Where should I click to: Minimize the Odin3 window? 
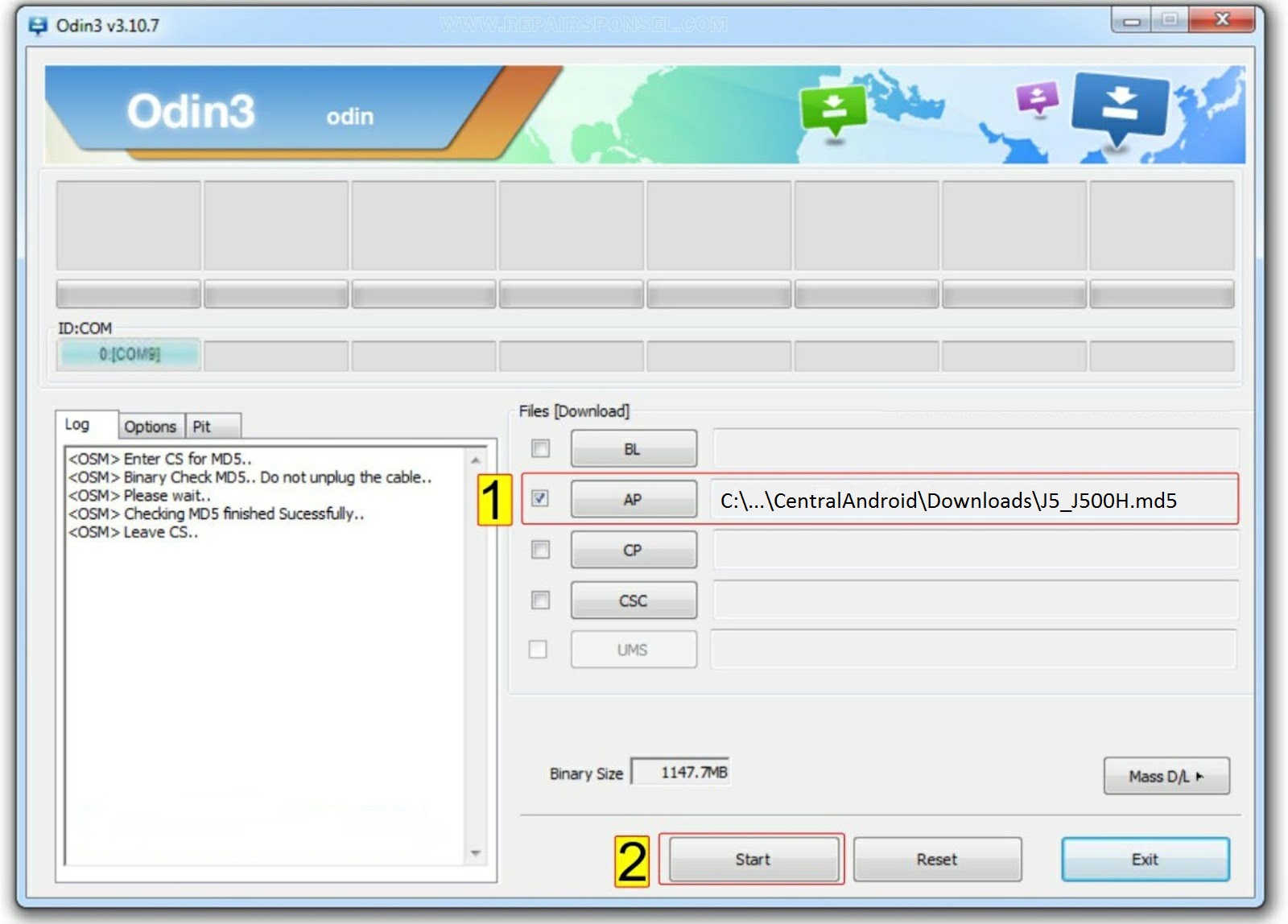1131,20
